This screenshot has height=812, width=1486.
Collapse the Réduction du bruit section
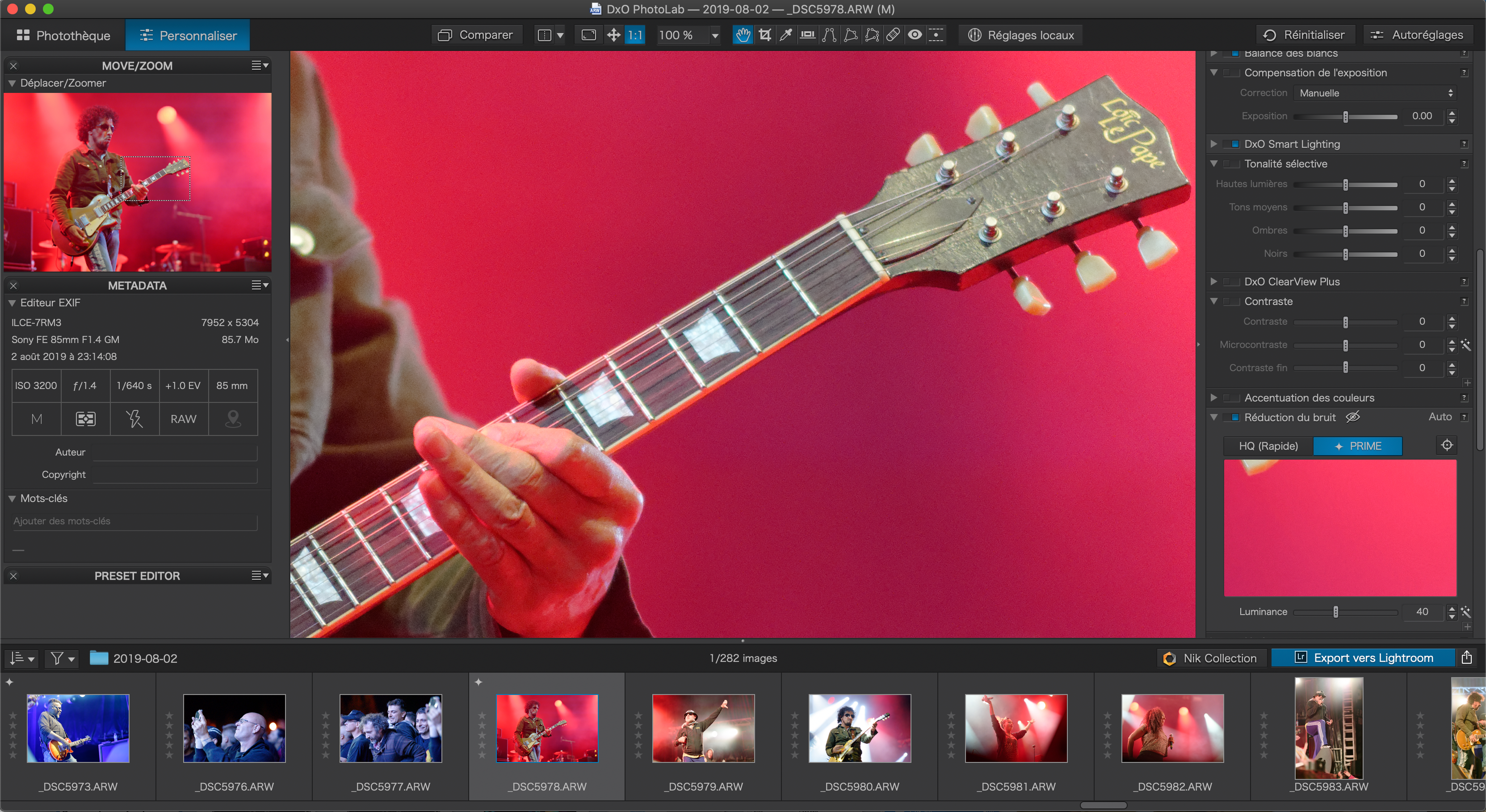[x=1213, y=417]
